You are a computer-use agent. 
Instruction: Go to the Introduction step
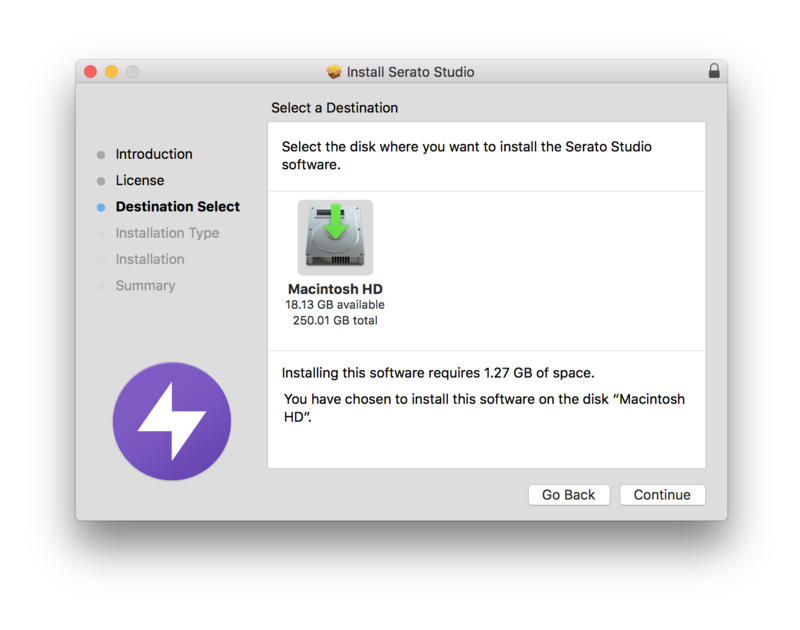click(154, 154)
